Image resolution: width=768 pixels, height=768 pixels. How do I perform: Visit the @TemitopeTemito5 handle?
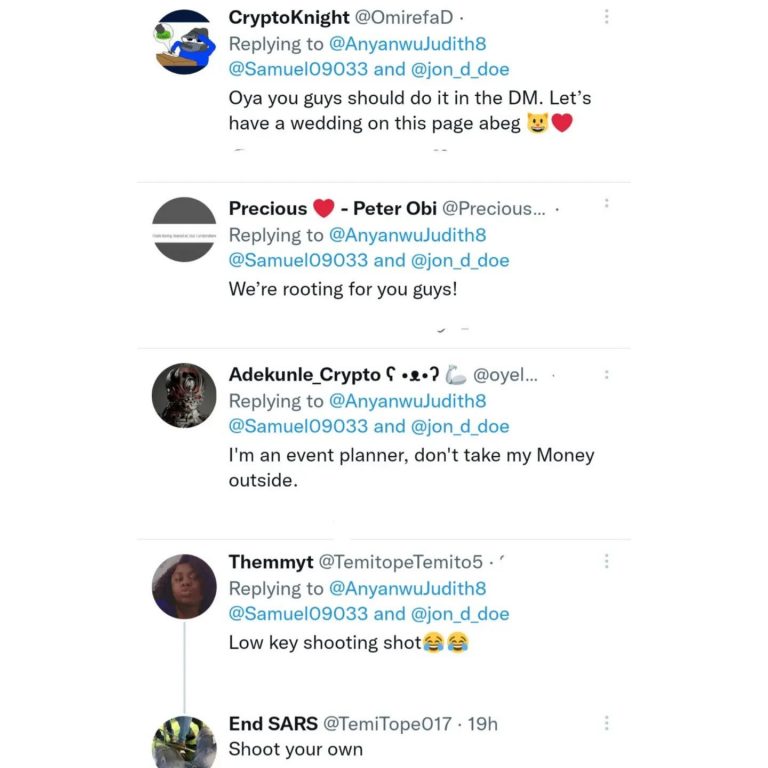[400, 562]
